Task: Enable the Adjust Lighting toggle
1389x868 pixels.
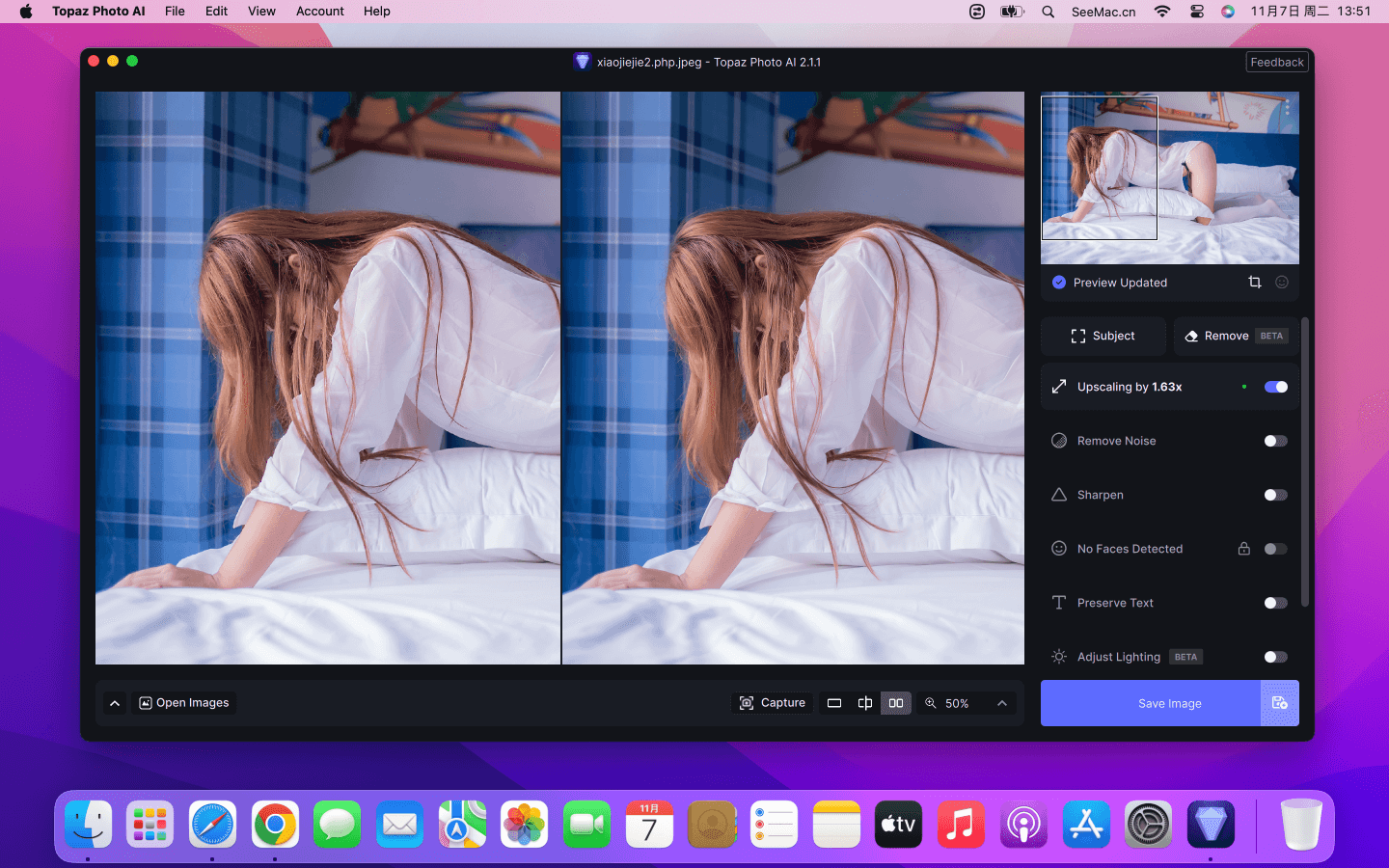Action: pyautogui.click(x=1275, y=657)
